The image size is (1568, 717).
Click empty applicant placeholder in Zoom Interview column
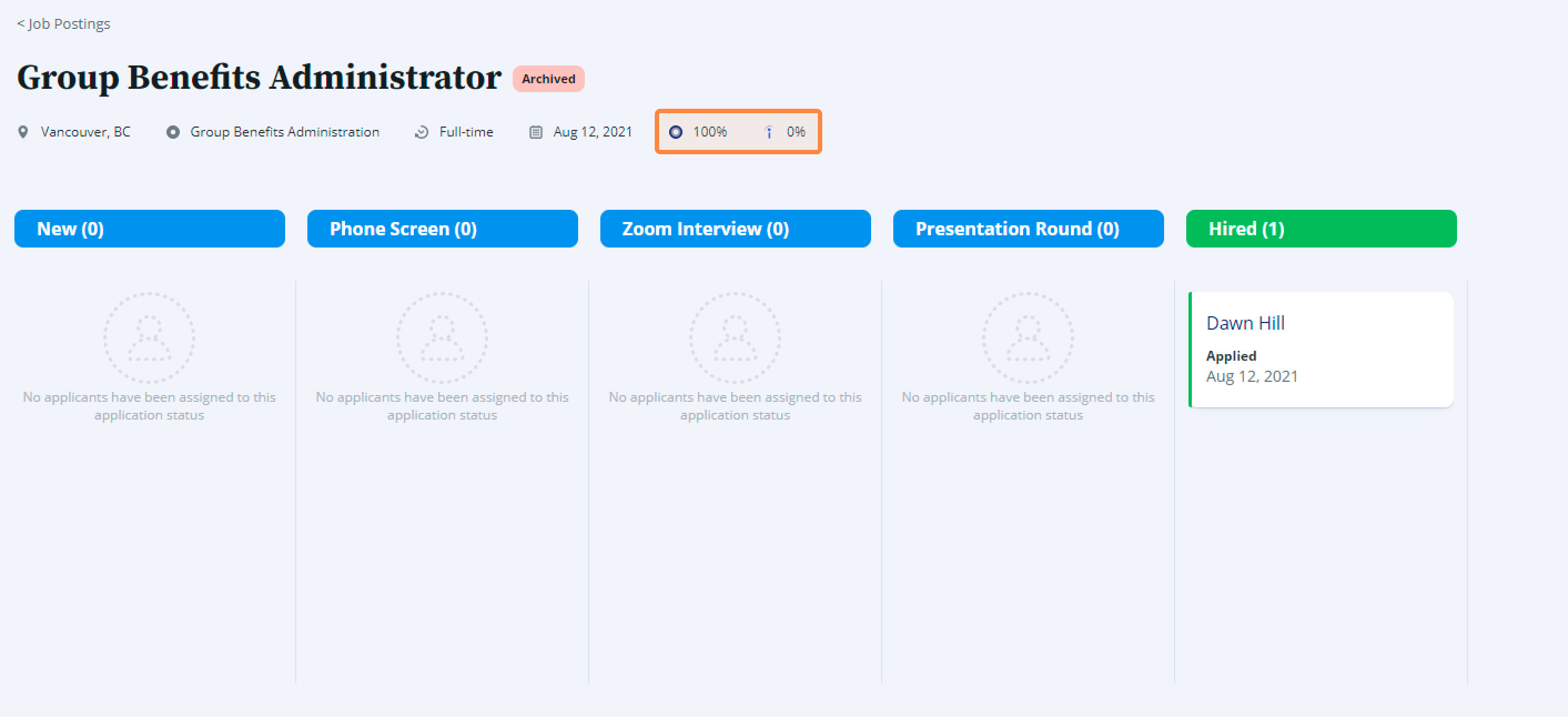click(735, 338)
